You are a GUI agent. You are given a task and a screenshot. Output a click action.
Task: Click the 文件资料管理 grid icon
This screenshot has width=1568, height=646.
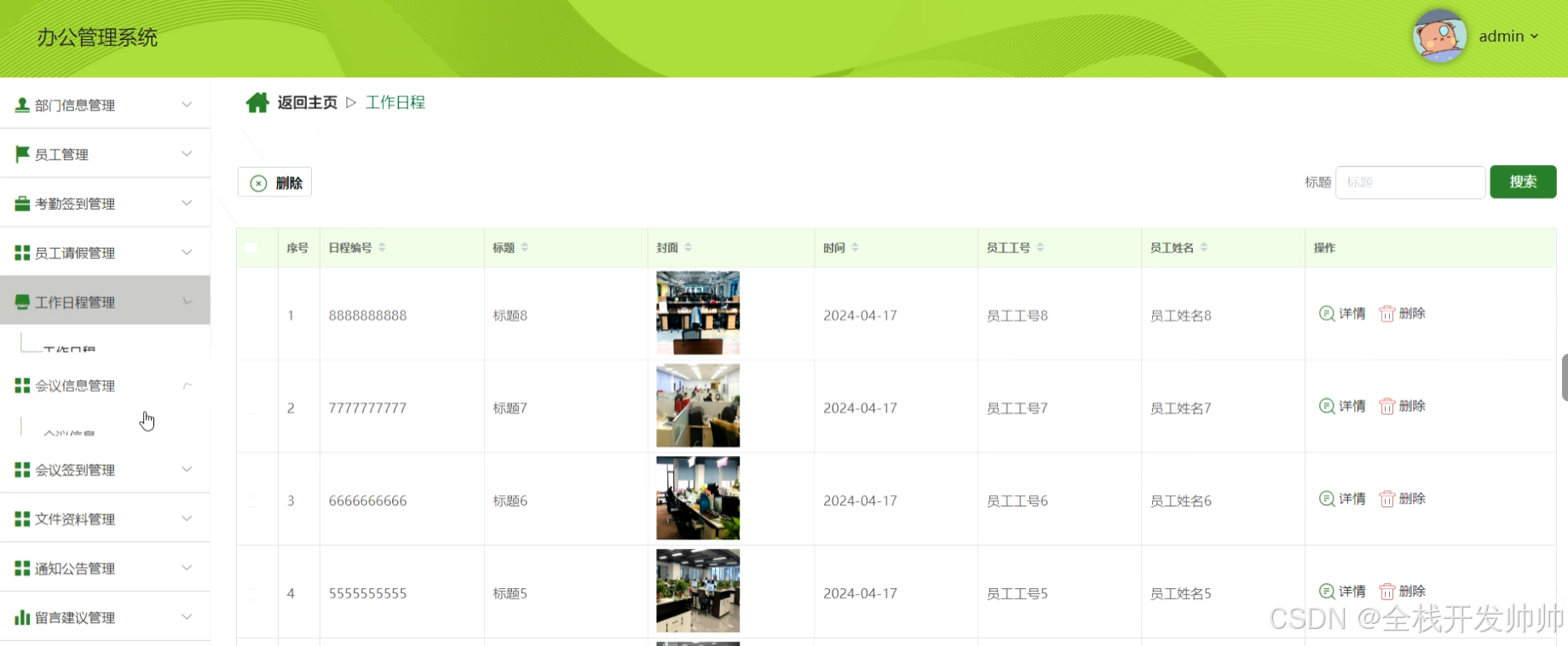pyautogui.click(x=22, y=519)
